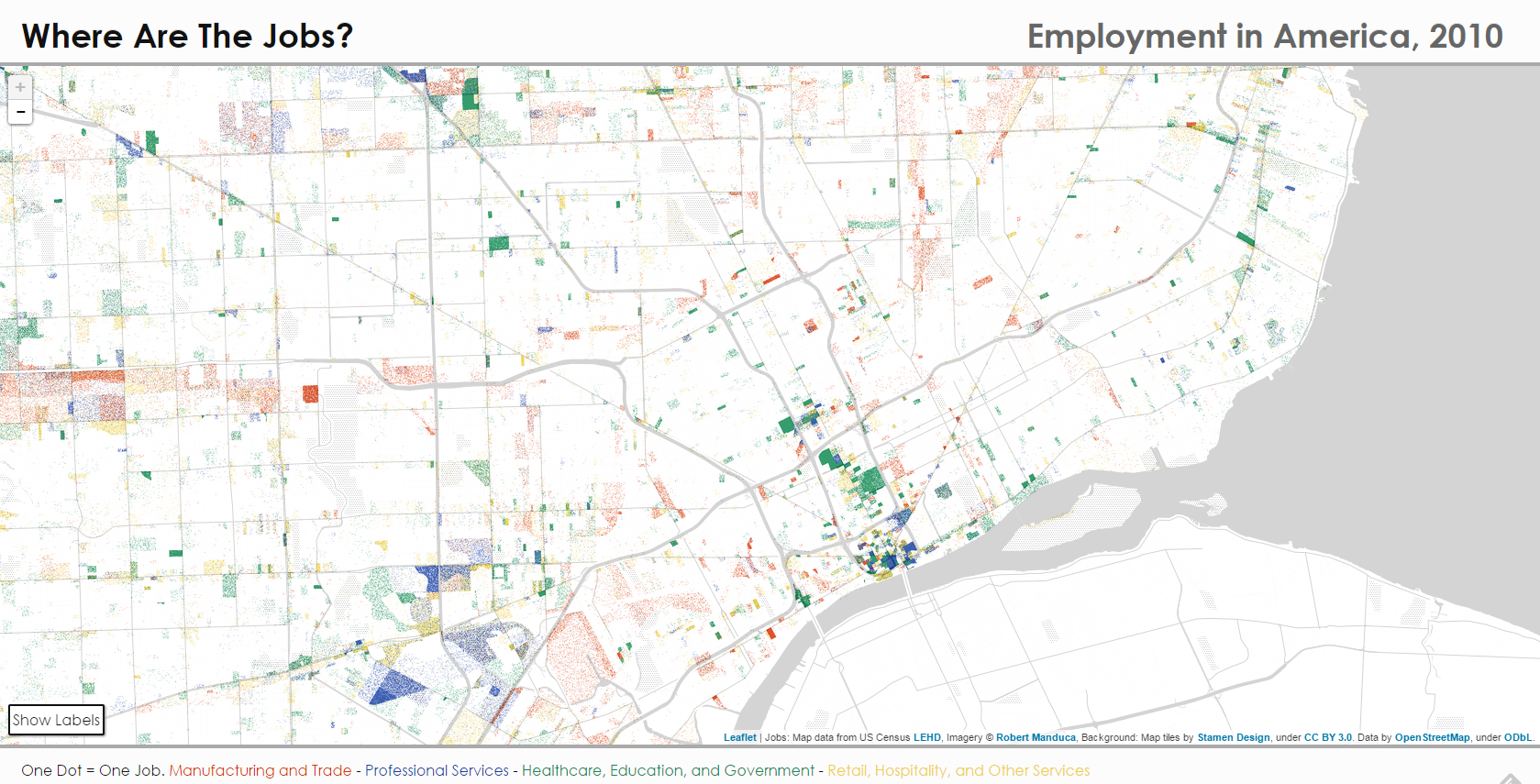Zoom in on the map
This screenshot has width=1540, height=784.
(20, 88)
